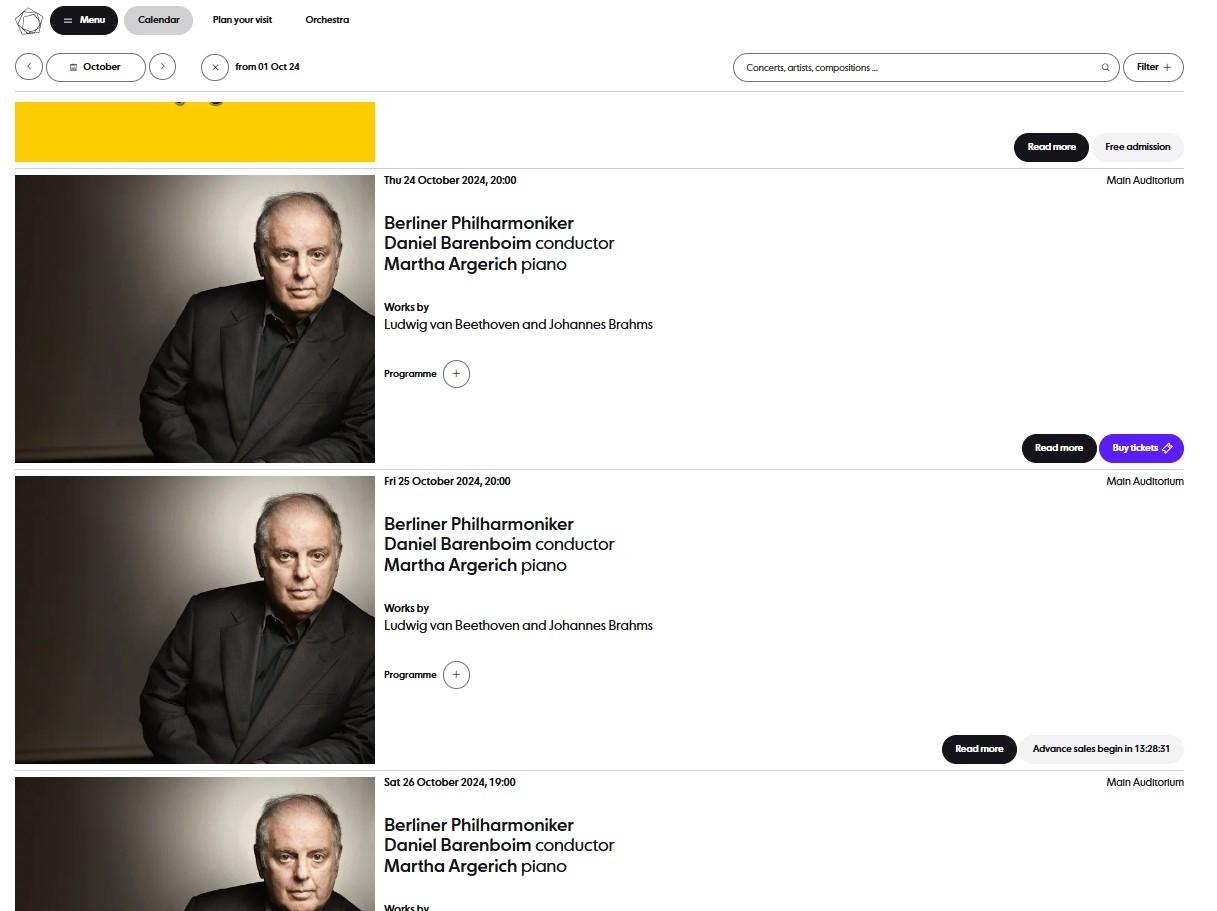Read more about the 24 October concert
Screen dimensions: 1217x911
(1059, 448)
